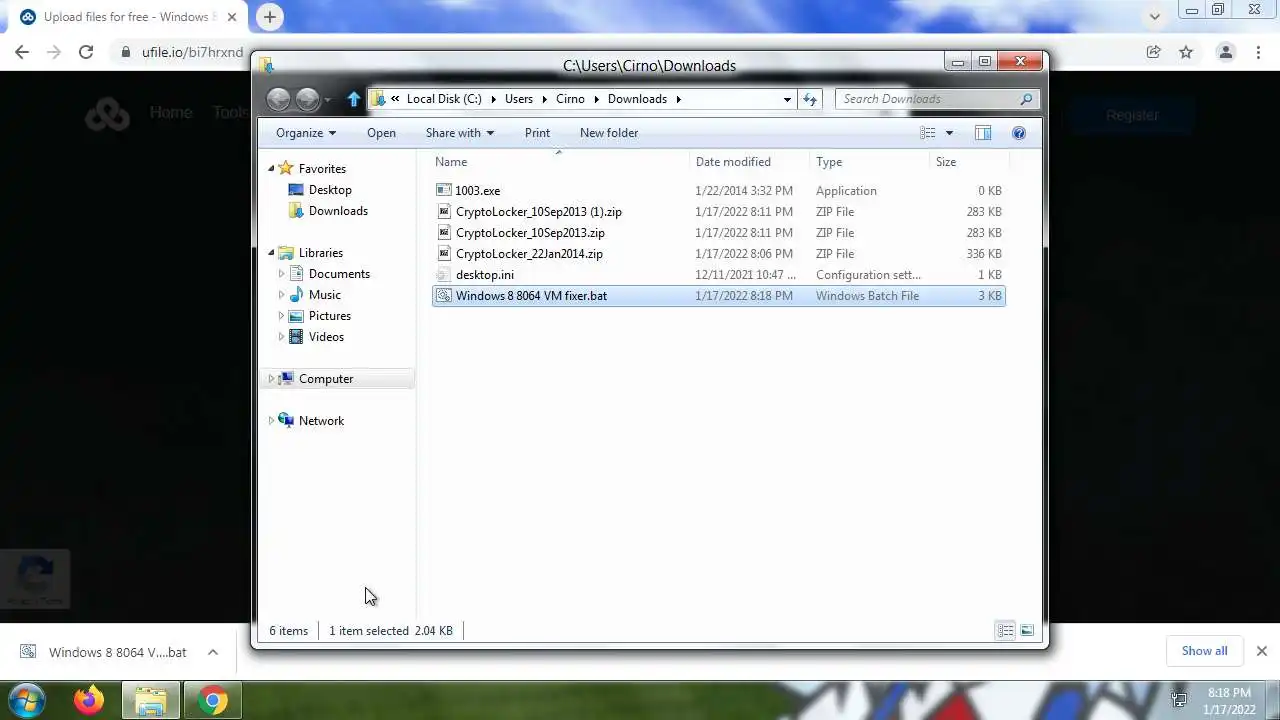The image size is (1280, 720).
Task: Expand the Network tree node
Action: pos(271,421)
